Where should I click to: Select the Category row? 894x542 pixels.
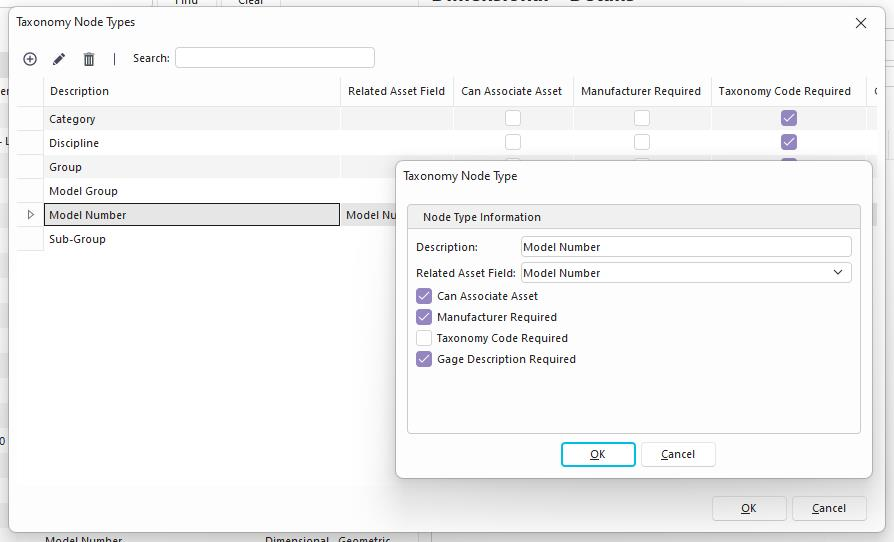[190, 119]
